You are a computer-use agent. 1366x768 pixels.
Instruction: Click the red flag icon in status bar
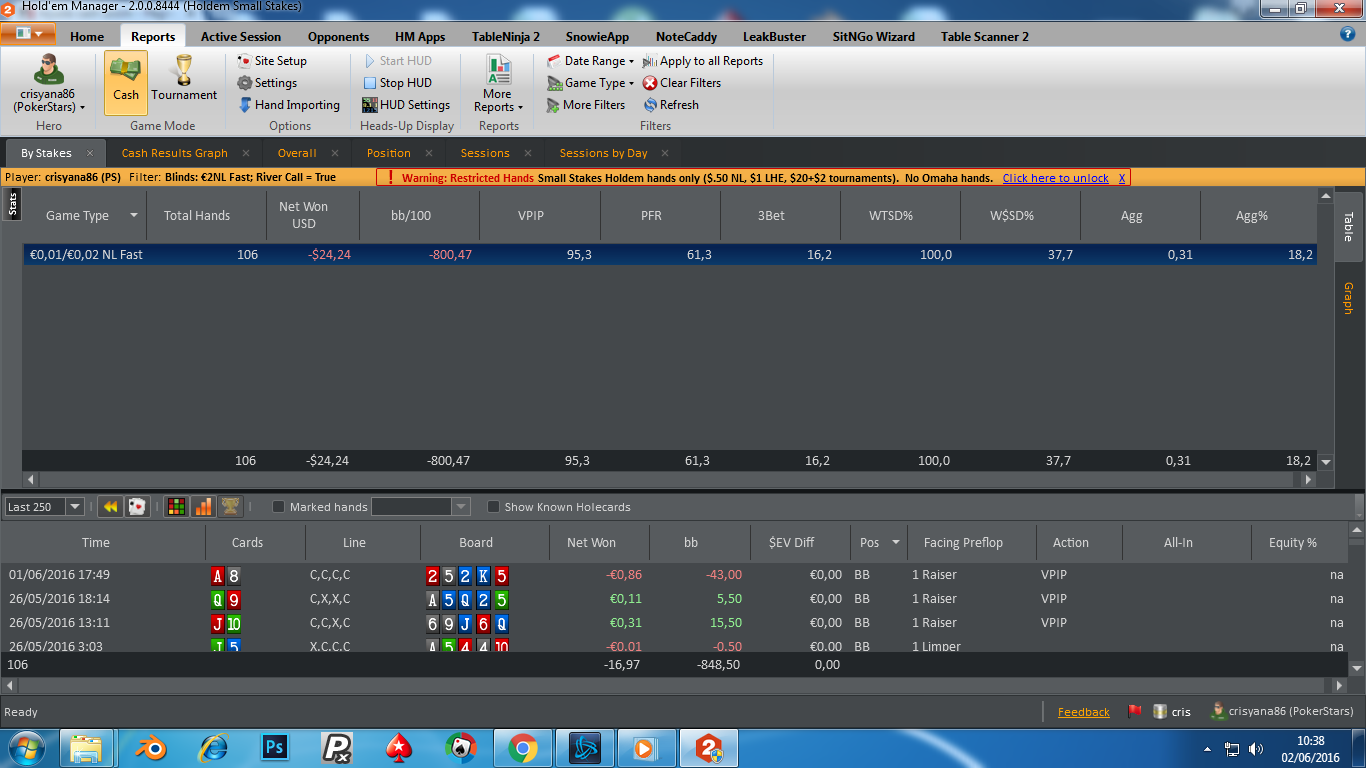[1135, 712]
